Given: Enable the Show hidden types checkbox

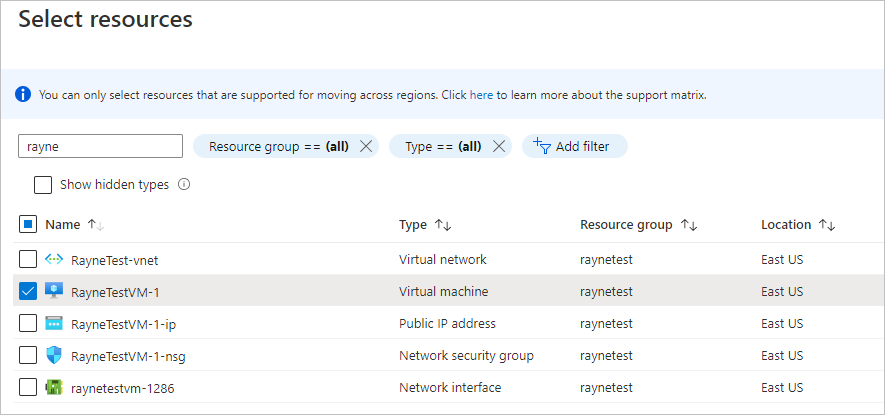Looking at the screenshot, I should tap(43, 185).
